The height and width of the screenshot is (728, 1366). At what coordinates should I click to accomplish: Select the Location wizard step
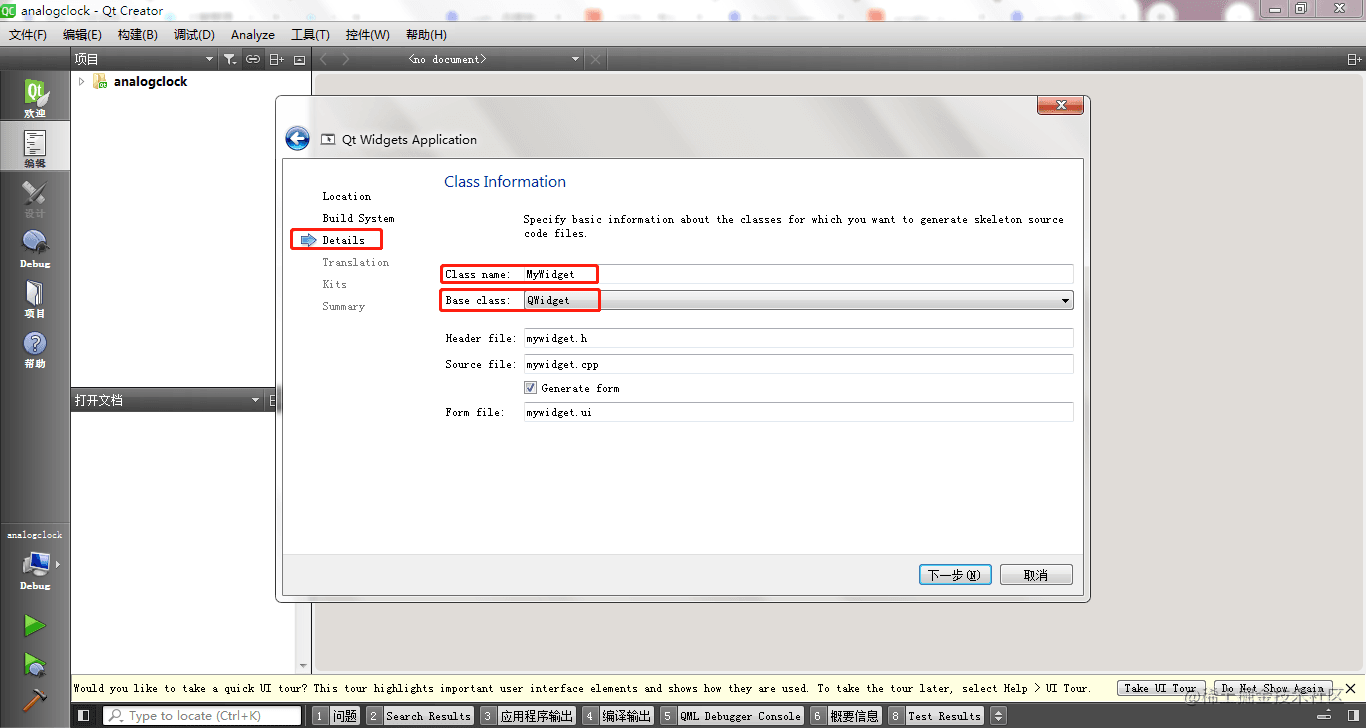tap(346, 196)
